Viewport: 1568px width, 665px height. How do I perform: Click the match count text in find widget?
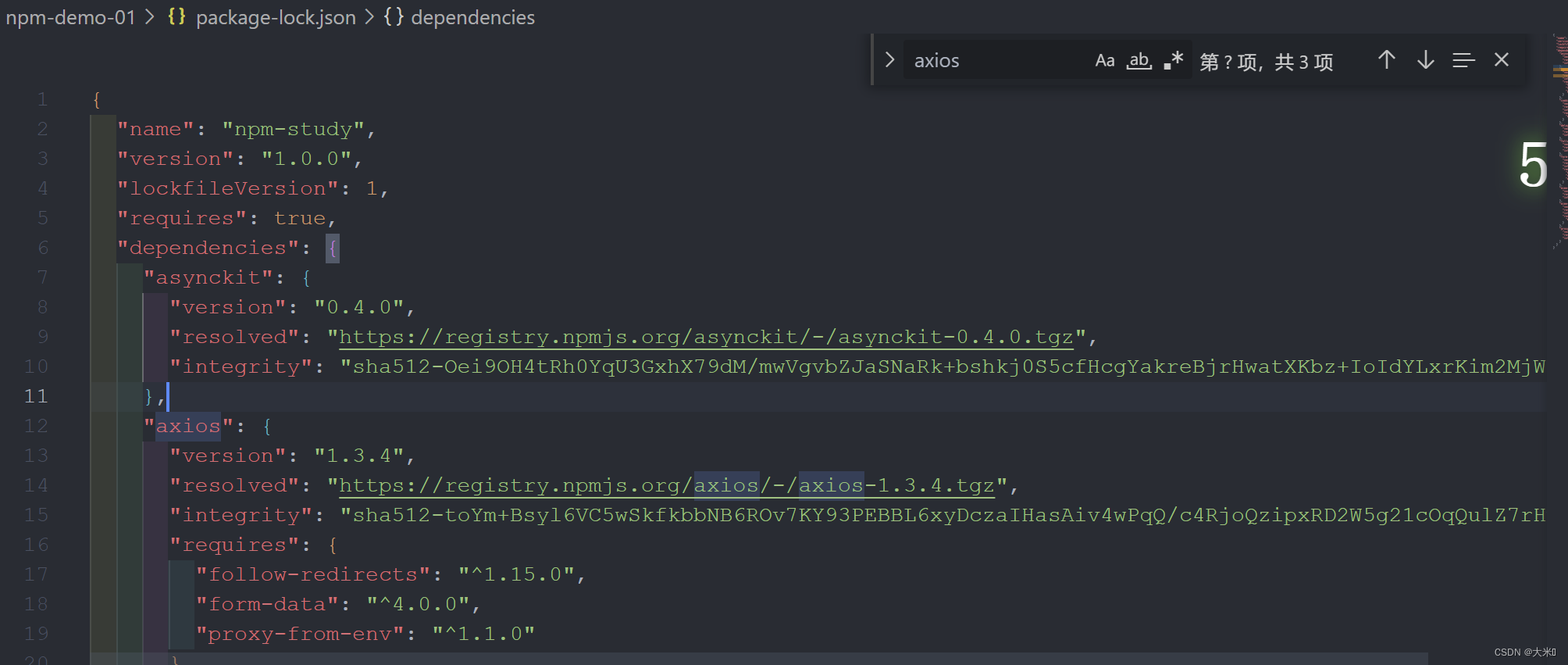(x=1267, y=61)
